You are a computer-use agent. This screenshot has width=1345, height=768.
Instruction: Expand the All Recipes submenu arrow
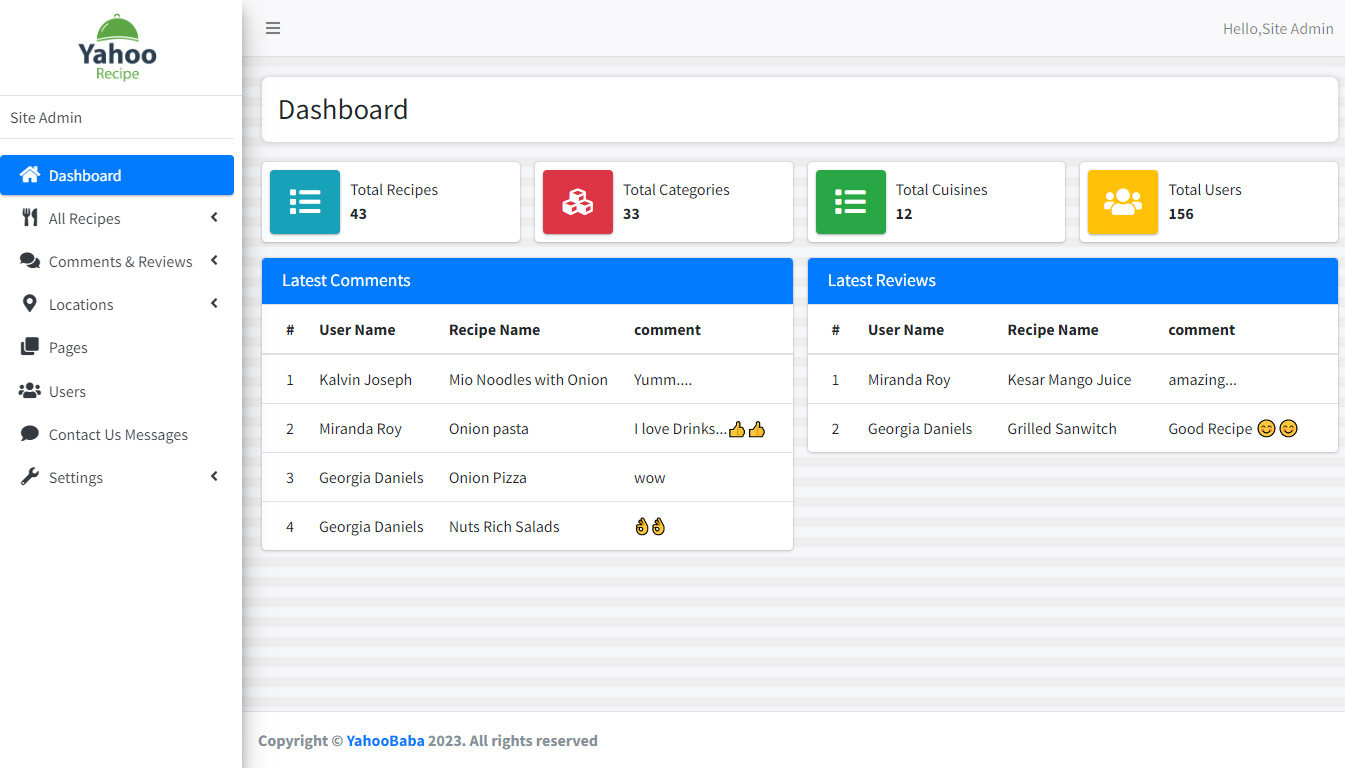click(x=214, y=218)
